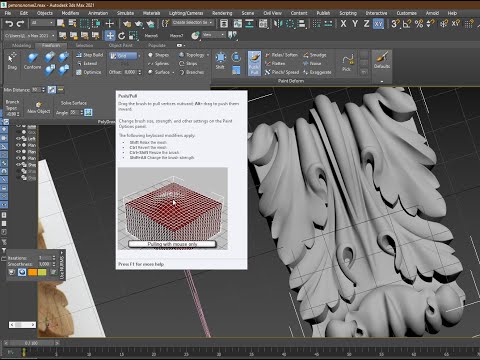Click the Min Distance value field
Image resolution: width=480 pixels, height=360 pixels.
click(36, 90)
